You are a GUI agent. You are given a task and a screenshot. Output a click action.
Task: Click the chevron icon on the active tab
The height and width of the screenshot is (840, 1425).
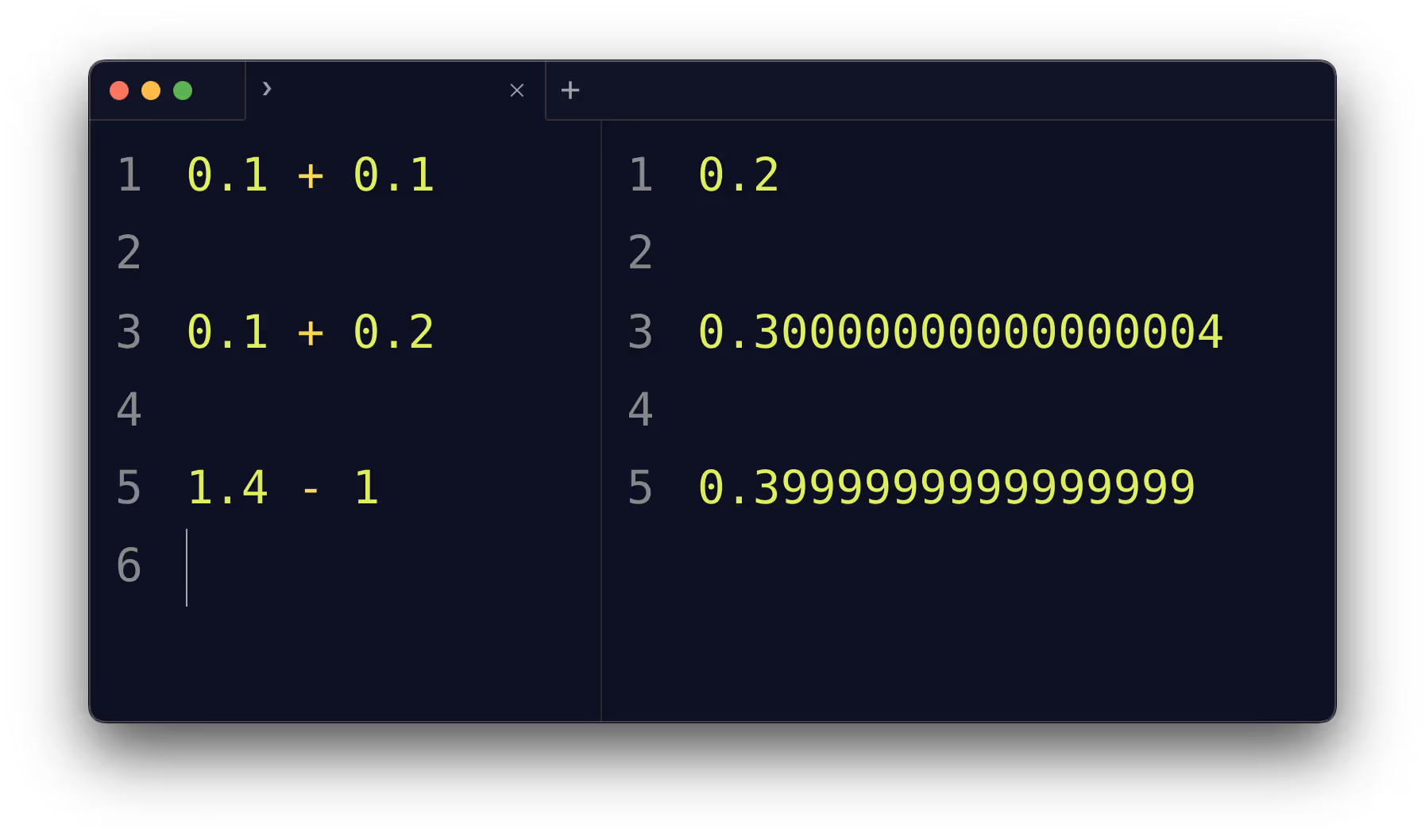pyautogui.click(x=267, y=90)
